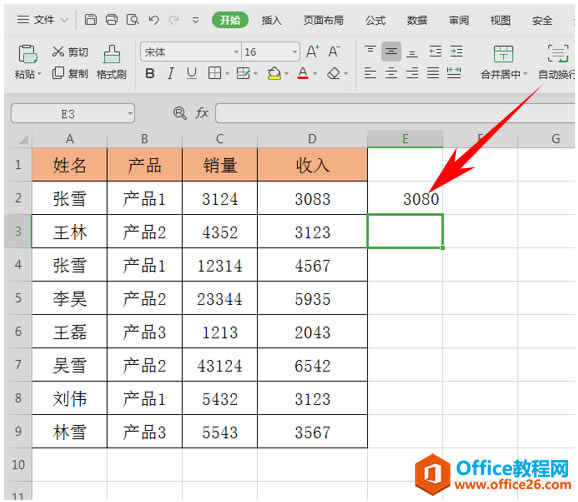Click the fx insert function icon
Screen dimensions: 578x502
tap(202, 113)
